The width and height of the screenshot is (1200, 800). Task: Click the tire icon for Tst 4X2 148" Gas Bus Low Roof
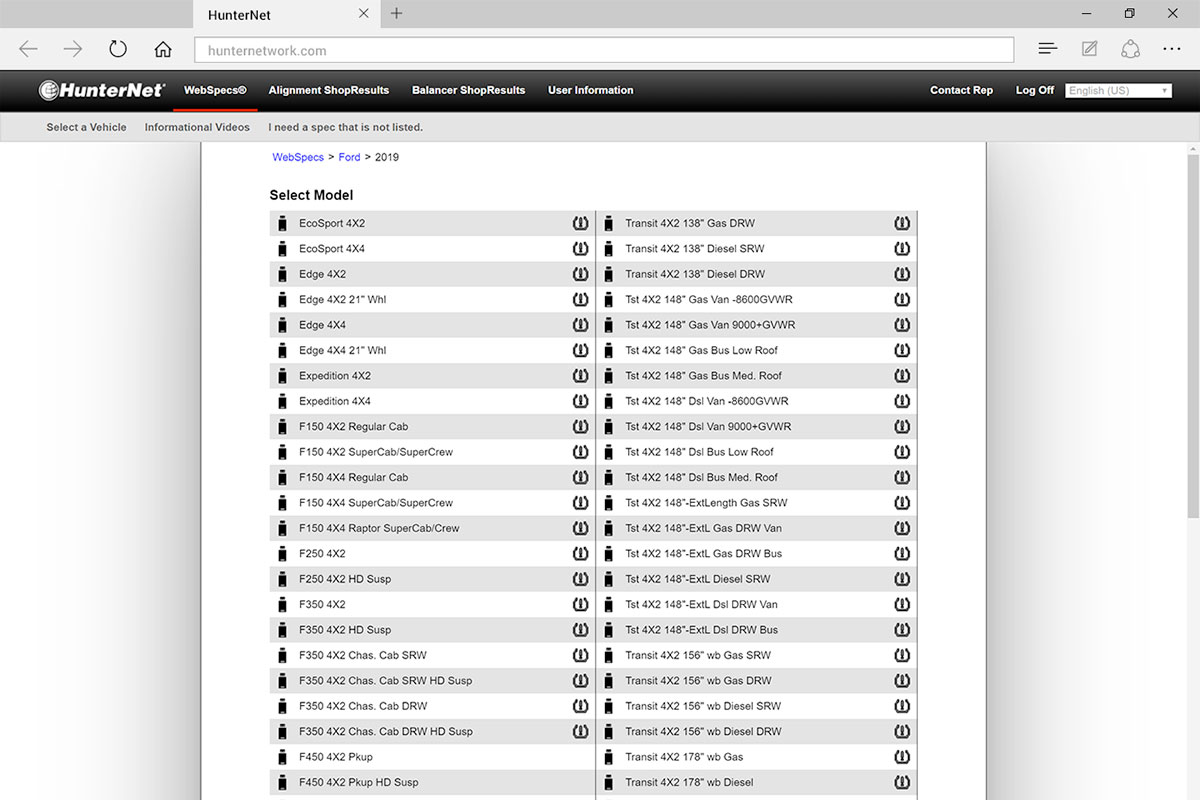click(x=902, y=350)
